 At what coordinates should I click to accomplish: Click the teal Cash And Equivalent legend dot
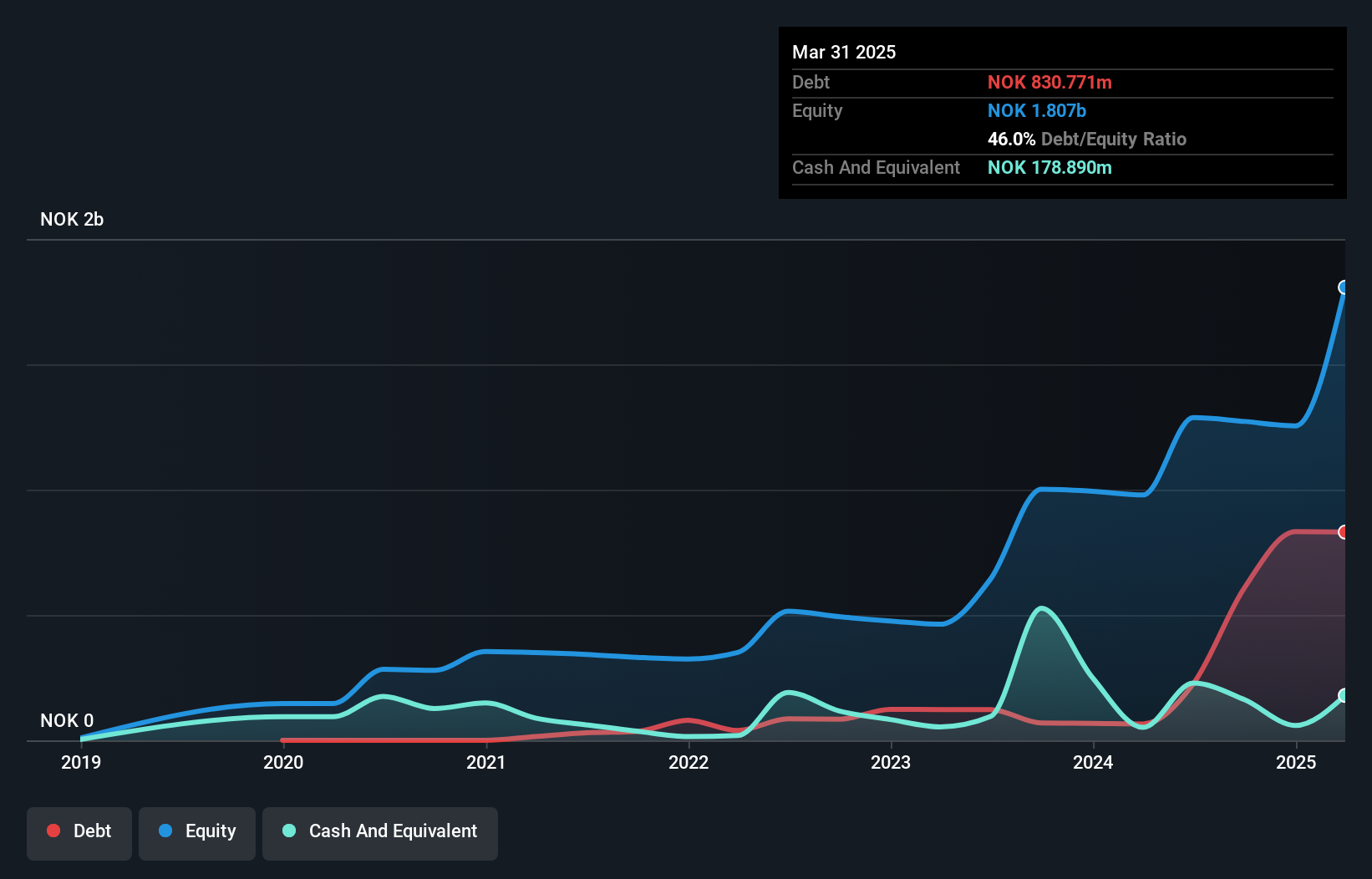[x=289, y=831]
